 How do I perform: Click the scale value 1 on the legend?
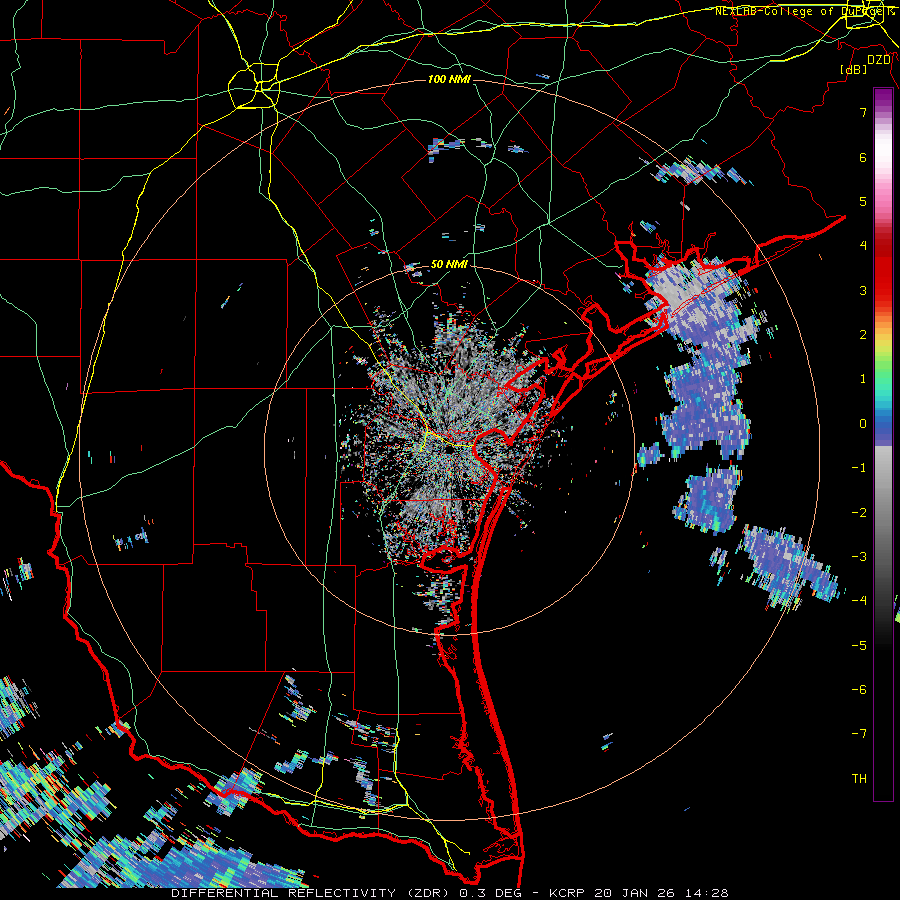pos(863,379)
